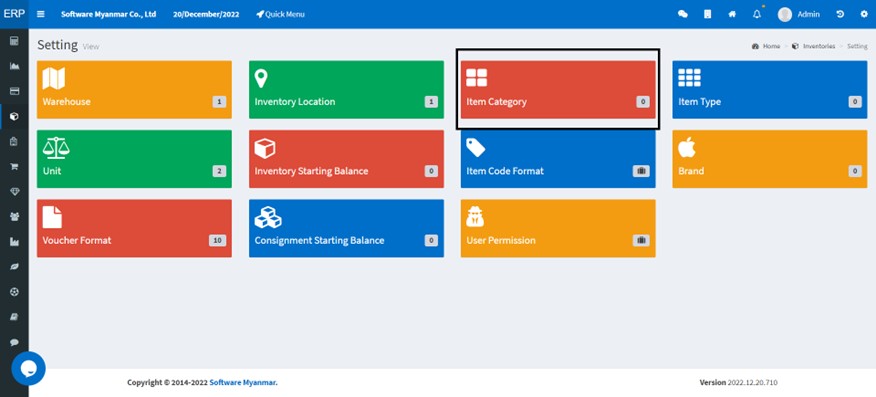Open the users group sidebar icon
The image size is (876, 397).
click(x=15, y=217)
